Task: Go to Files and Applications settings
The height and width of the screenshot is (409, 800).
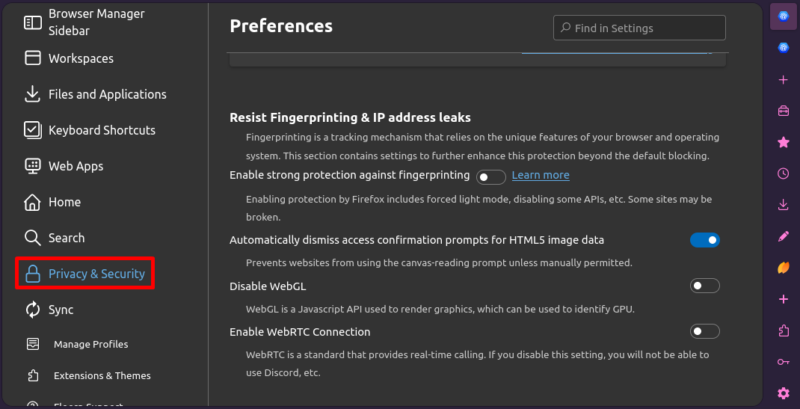Action: [106, 94]
